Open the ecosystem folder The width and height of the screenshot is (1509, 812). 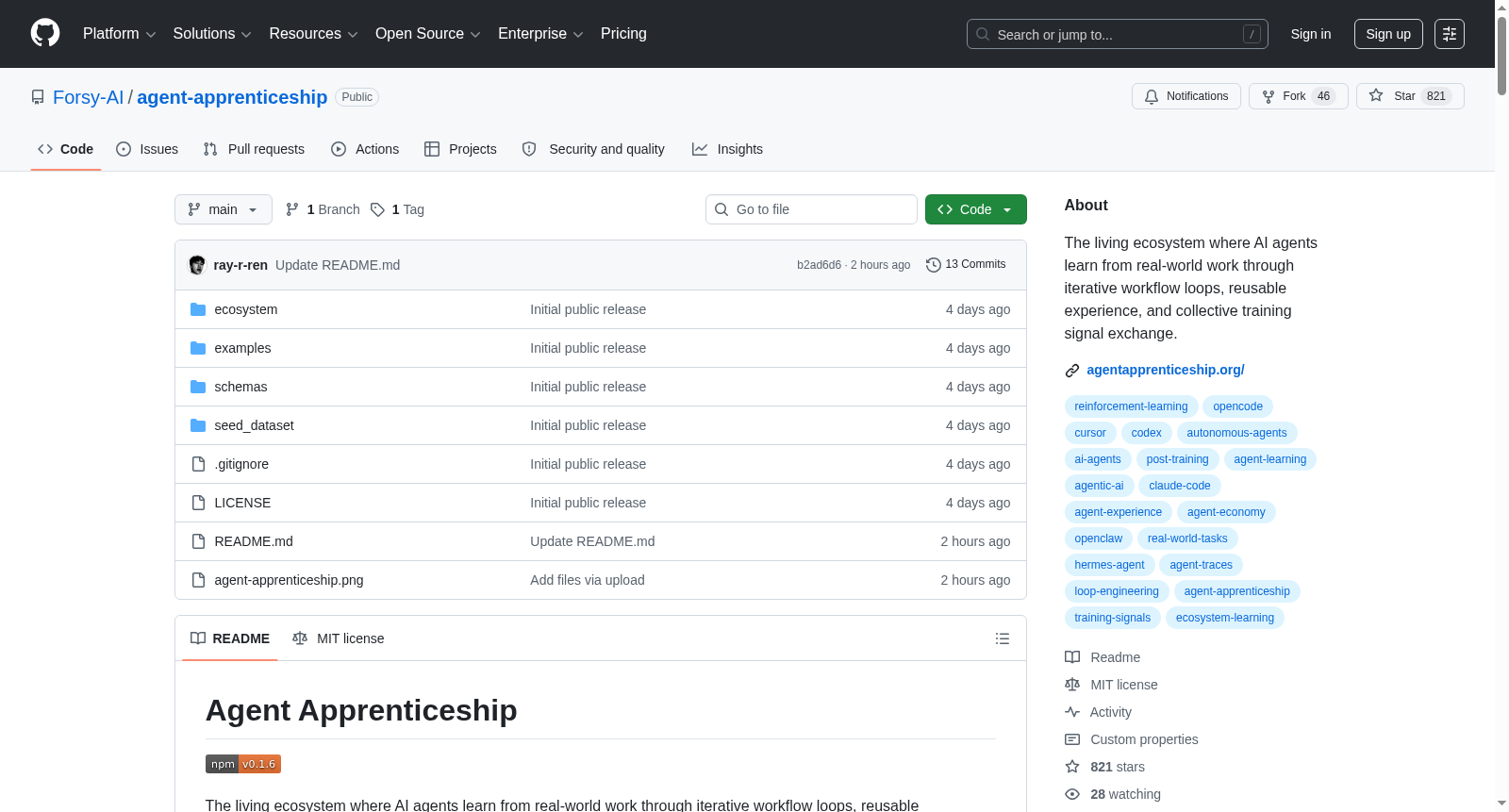tap(246, 309)
